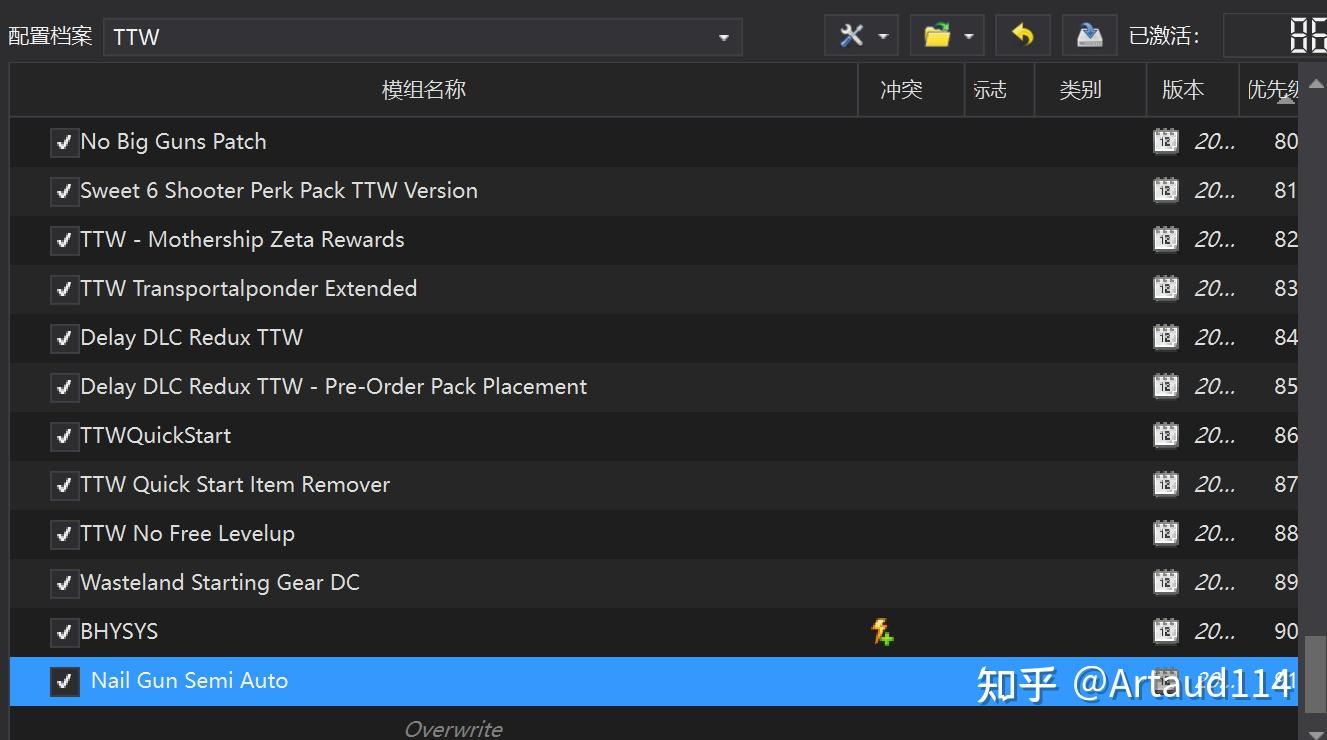Viewport: 1327px width, 740px height.
Task: Click calendar icon on Delay DLC Redux TTW row
Action: 1165,337
